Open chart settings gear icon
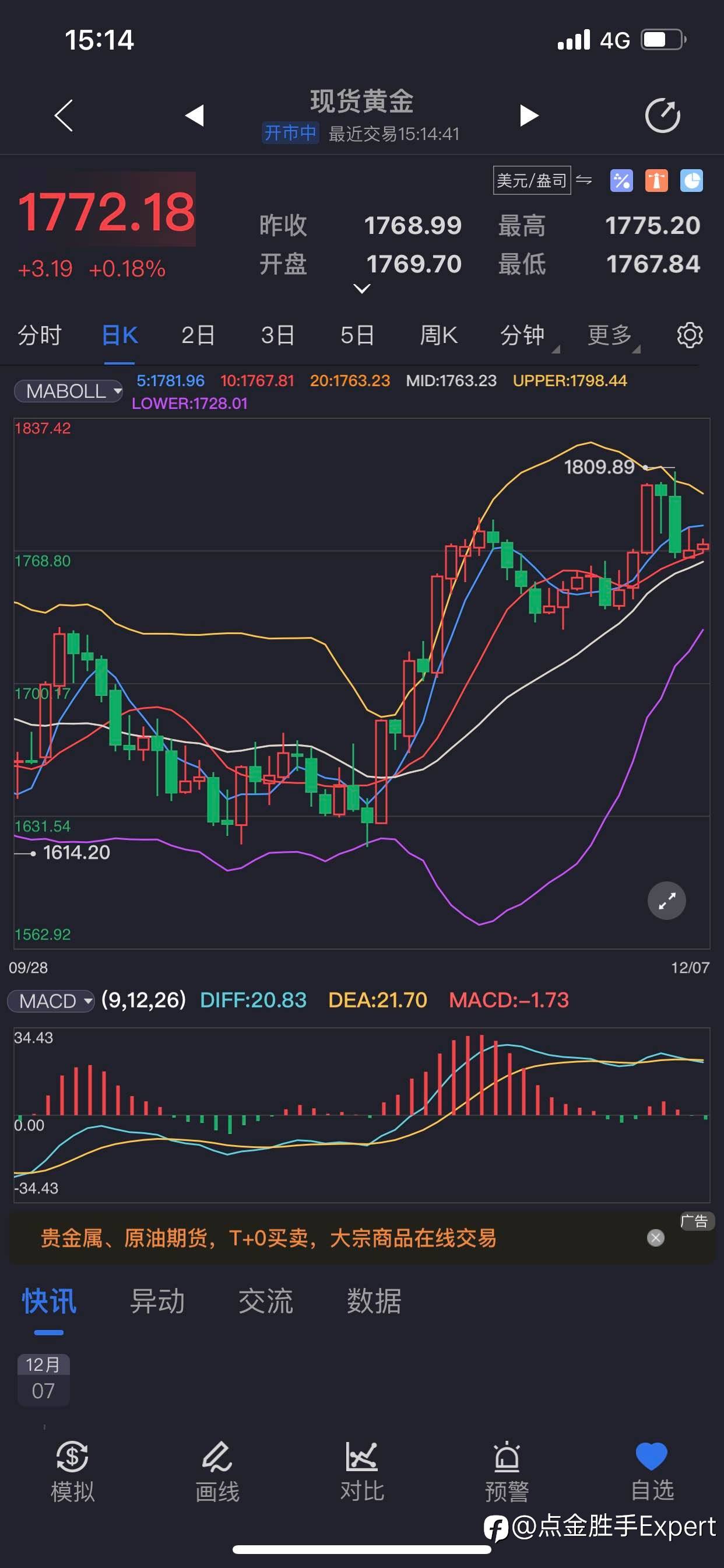724x1568 pixels. 690,335
